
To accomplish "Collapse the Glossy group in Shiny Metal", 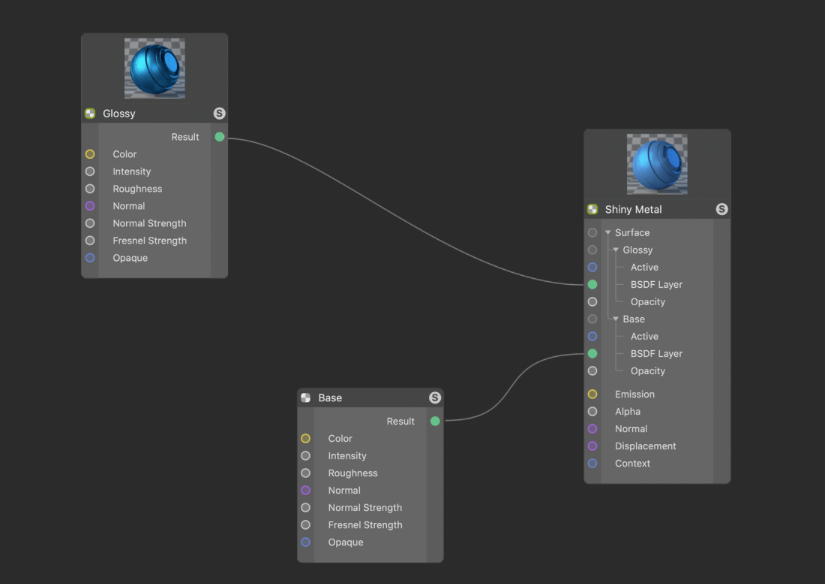I will 616,250.
